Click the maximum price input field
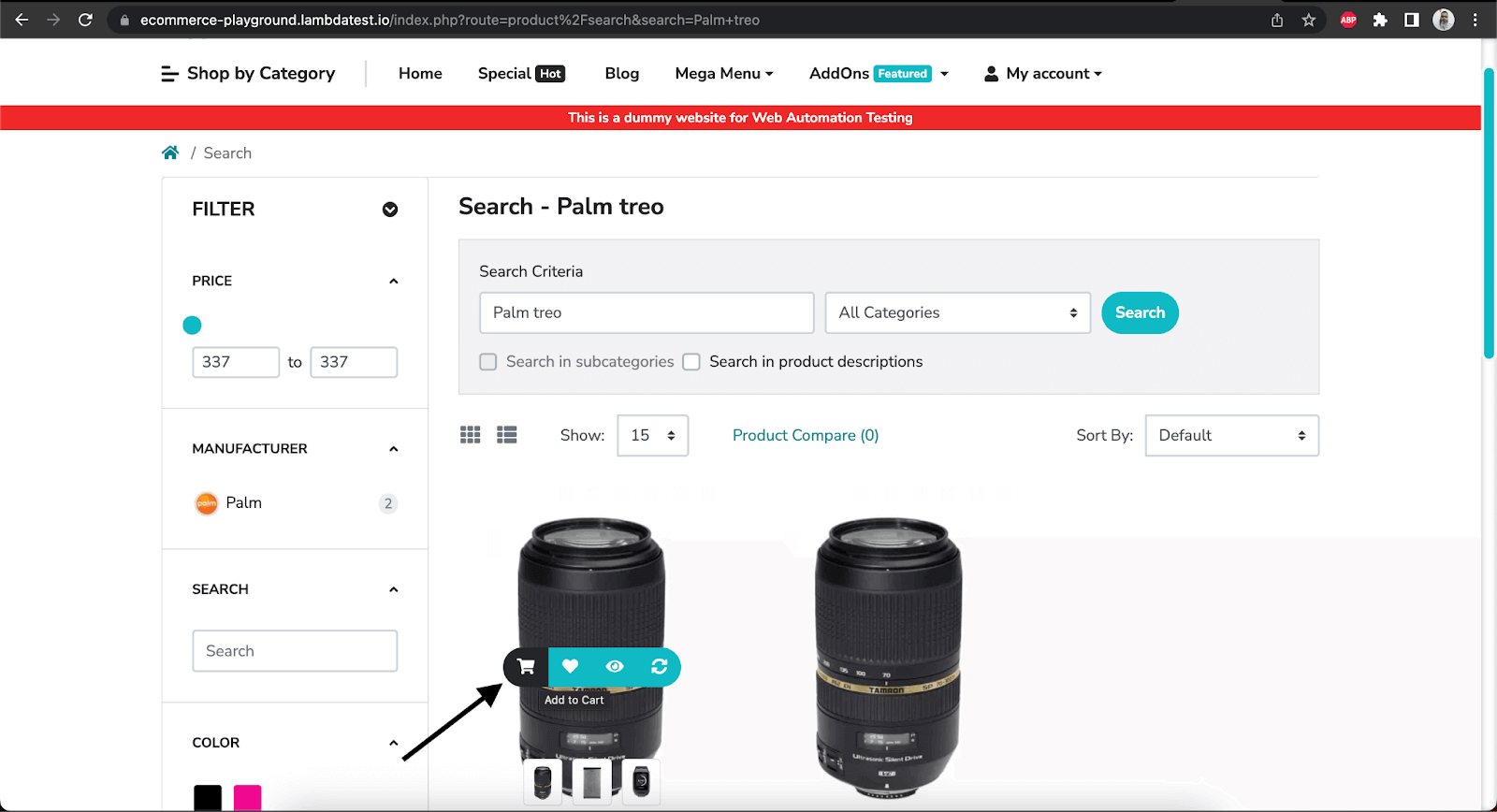Screen dimensions: 1497x812 tap(354, 362)
